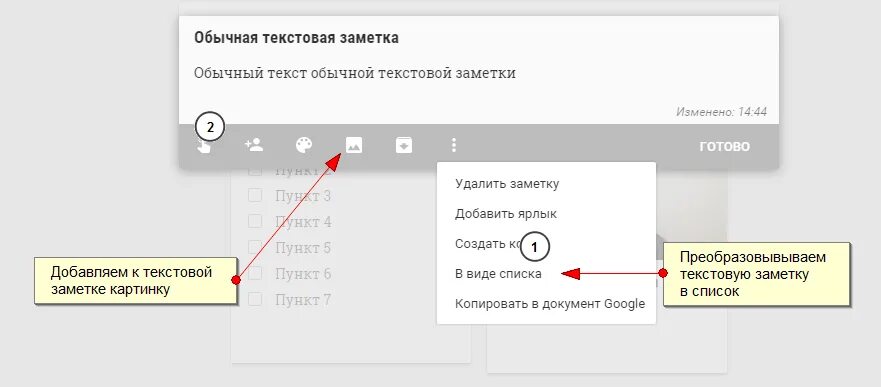Screen dimensions: 881x387
Task: Click the Пункт 7 list item text
Action: pyautogui.click(x=303, y=300)
